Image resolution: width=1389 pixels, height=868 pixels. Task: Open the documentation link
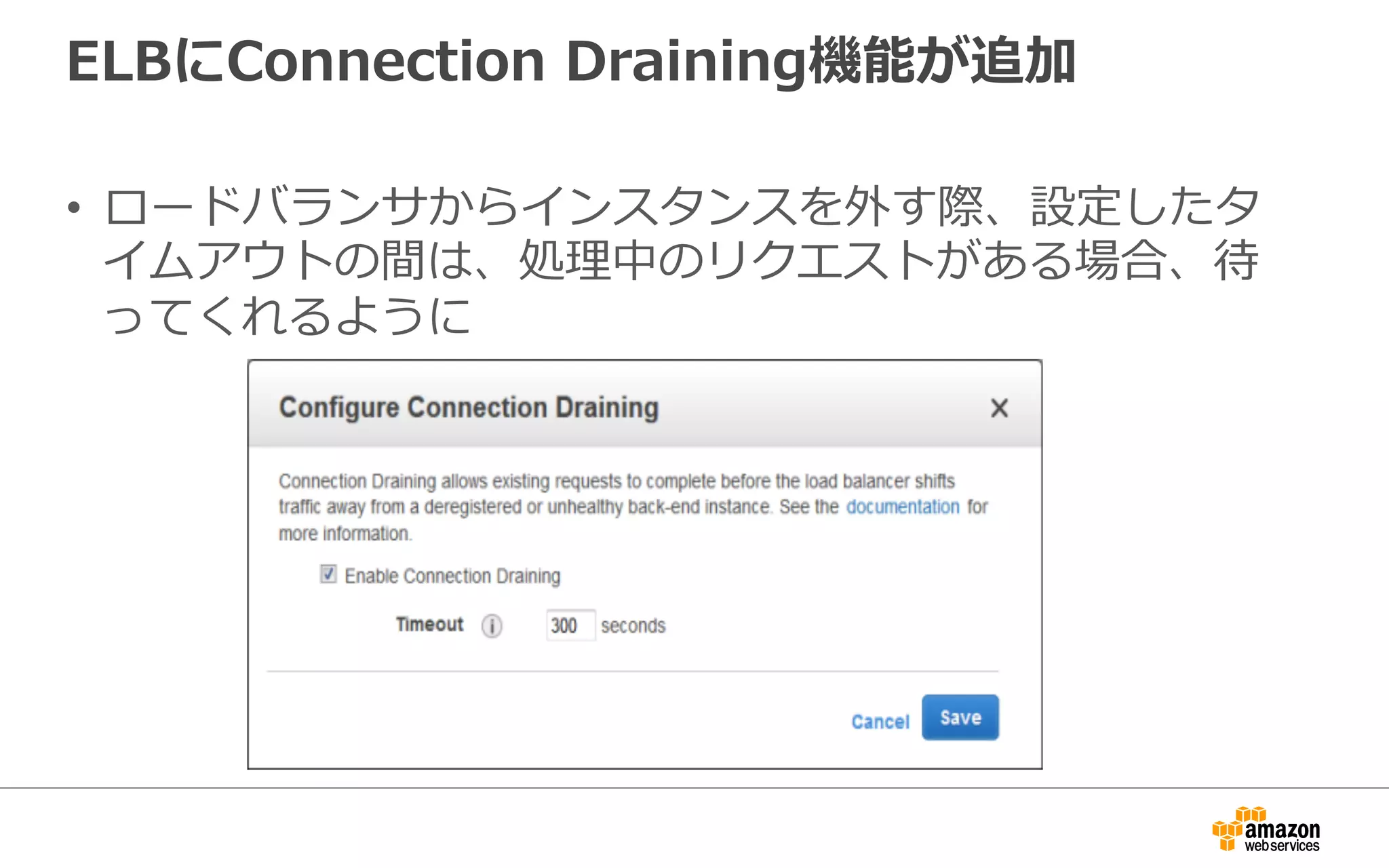[903, 507]
